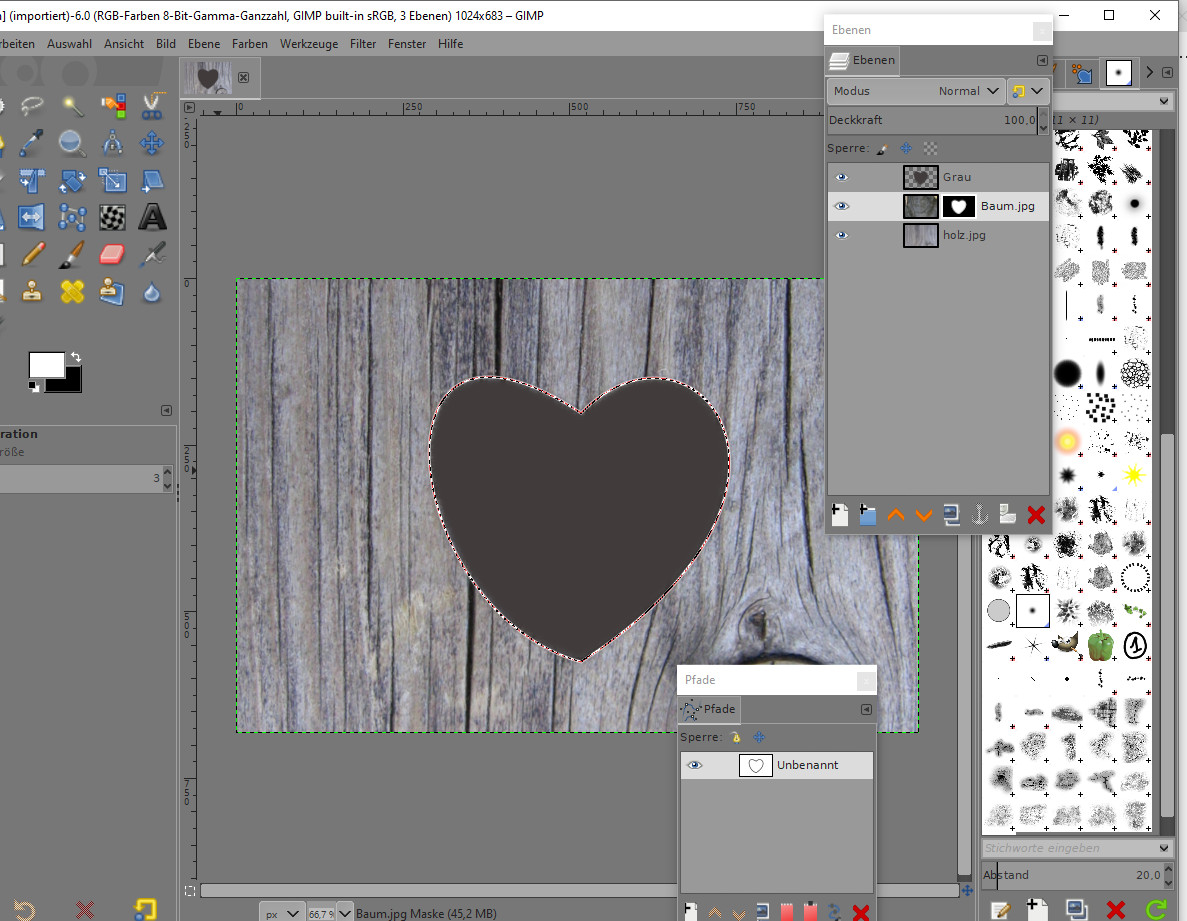Choose the Zoom magnifier tool
The image size is (1187, 921).
click(71, 143)
